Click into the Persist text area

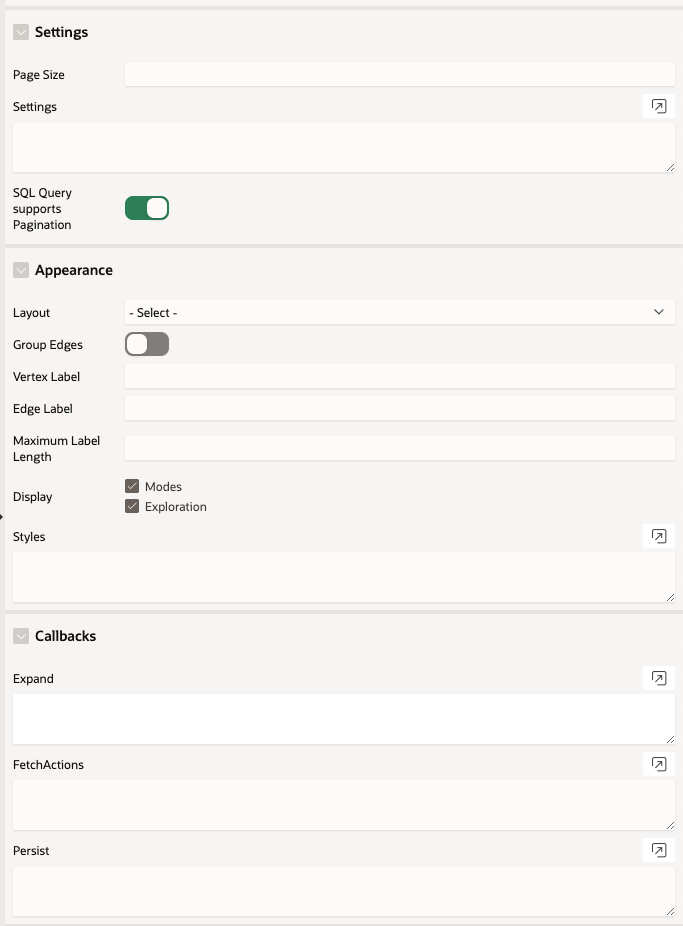pyautogui.click(x=344, y=891)
